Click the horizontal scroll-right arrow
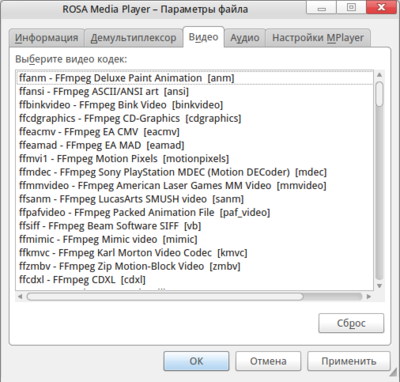This screenshot has height=382, width=400. pos(369,296)
